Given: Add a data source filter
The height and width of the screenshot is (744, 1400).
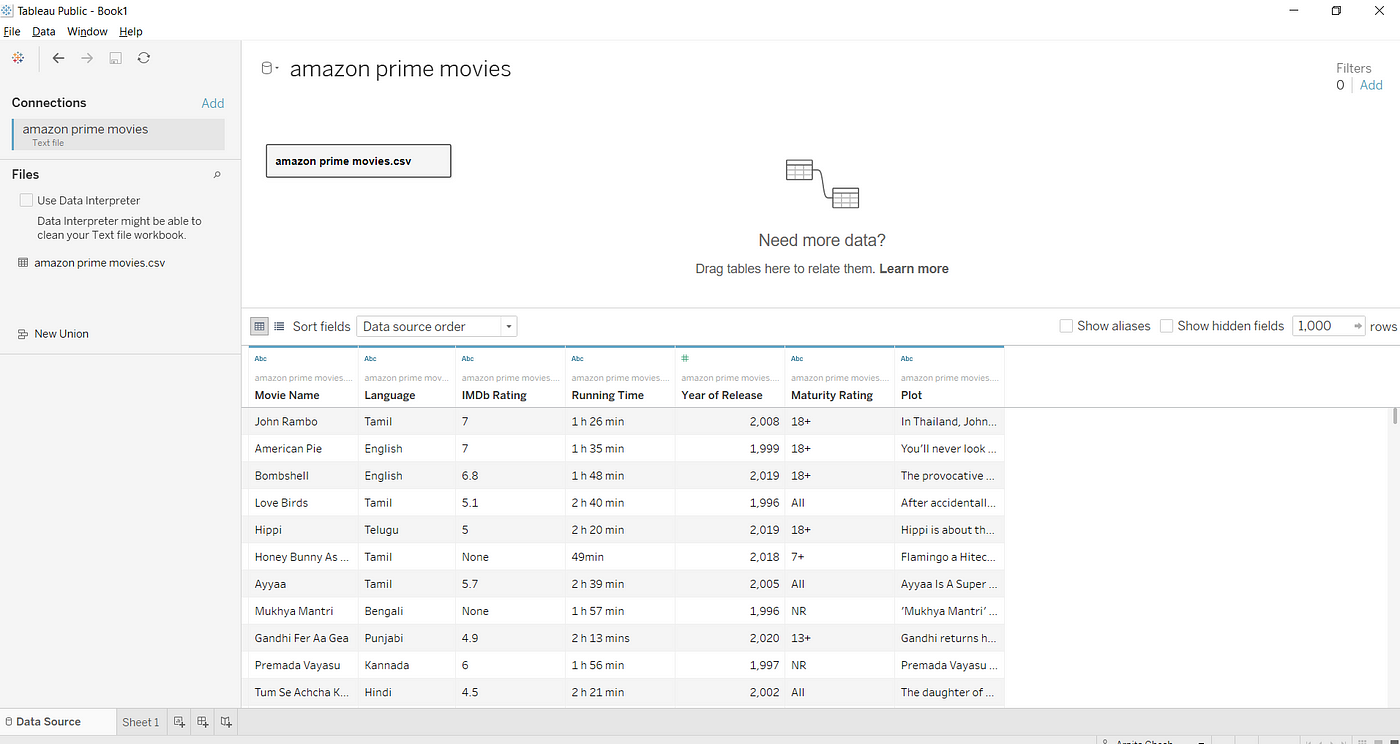Looking at the screenshot, I should click(1371, 85).
